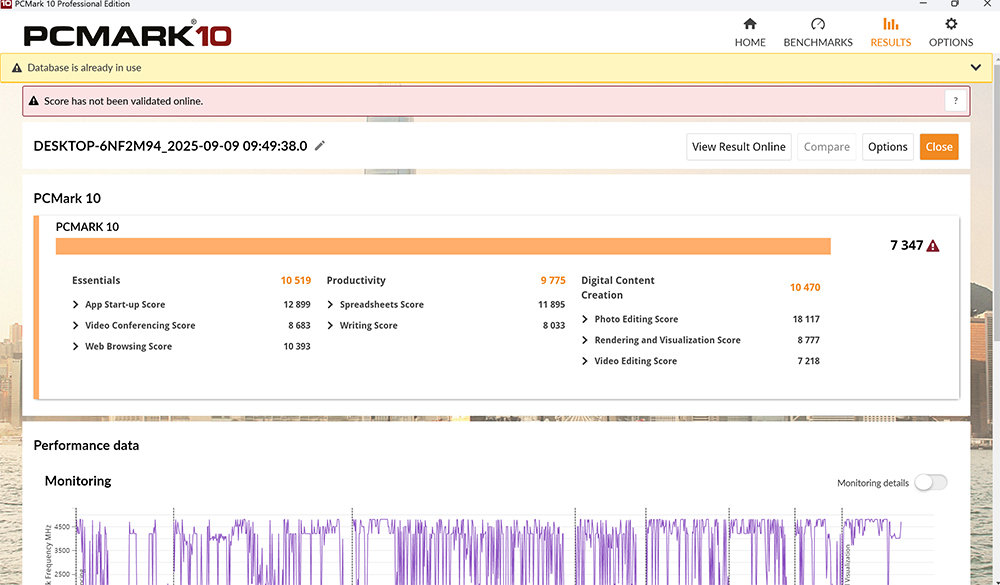Image resolution: width=1000 pixels, height=585 pixels.
Task: Click the question mark help icon
Action: click(x=955, y=101)
